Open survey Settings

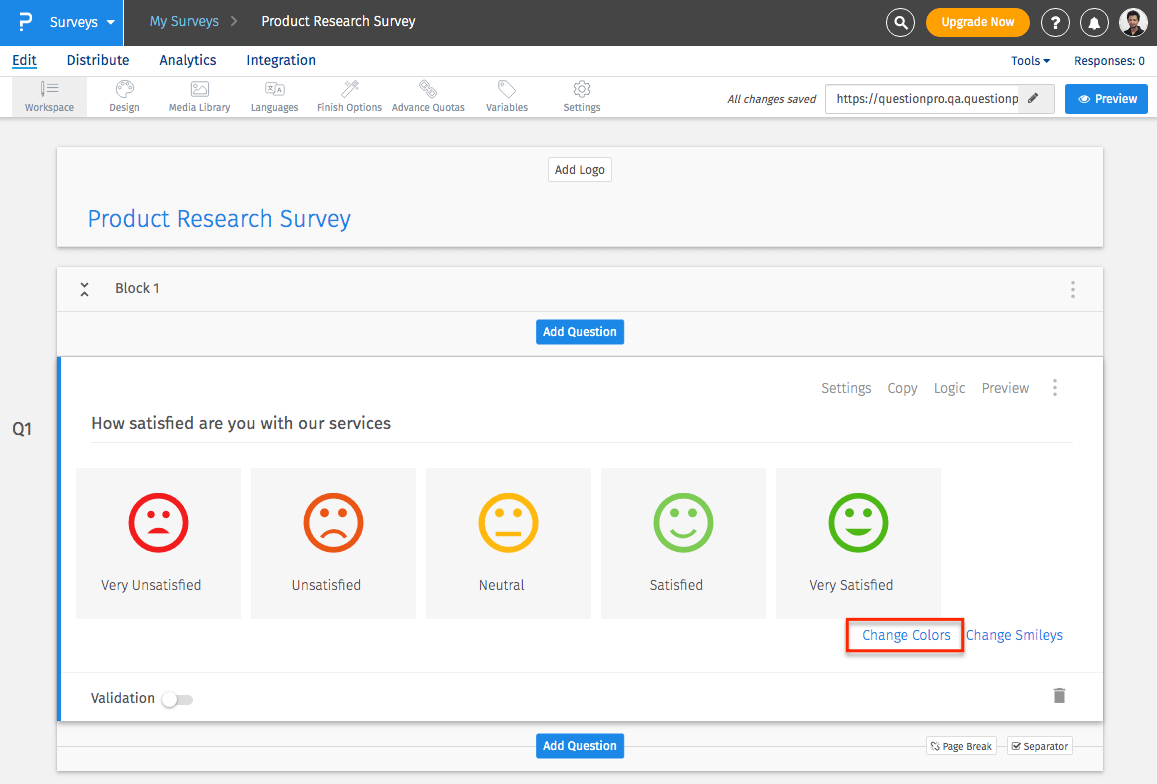pos(581,96)
